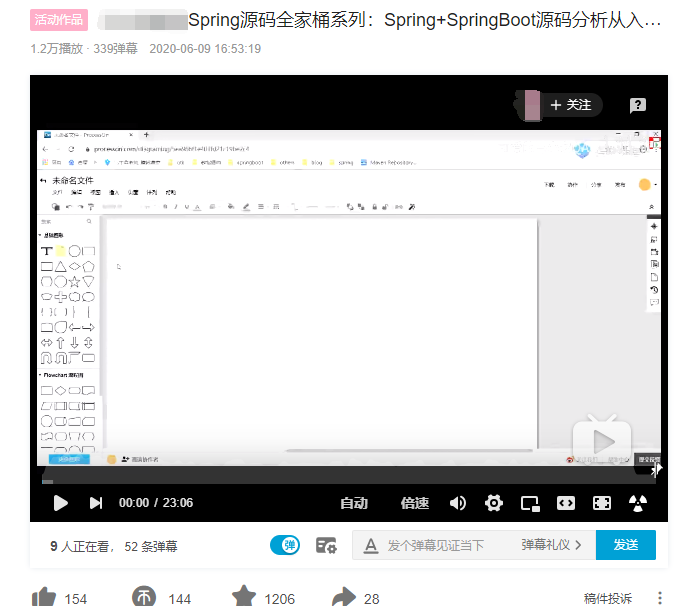Click the large play overlay icon
The image size is (674, 606).
point(602,440)
